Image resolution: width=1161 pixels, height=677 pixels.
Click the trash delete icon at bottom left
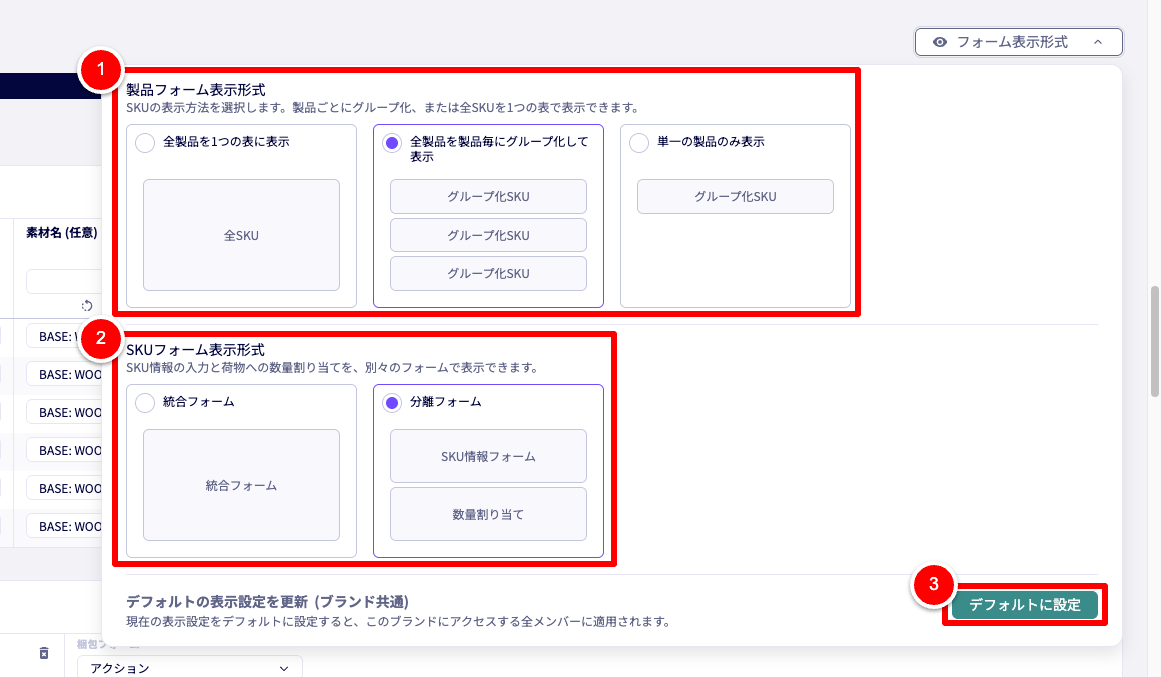click(43, 653)
